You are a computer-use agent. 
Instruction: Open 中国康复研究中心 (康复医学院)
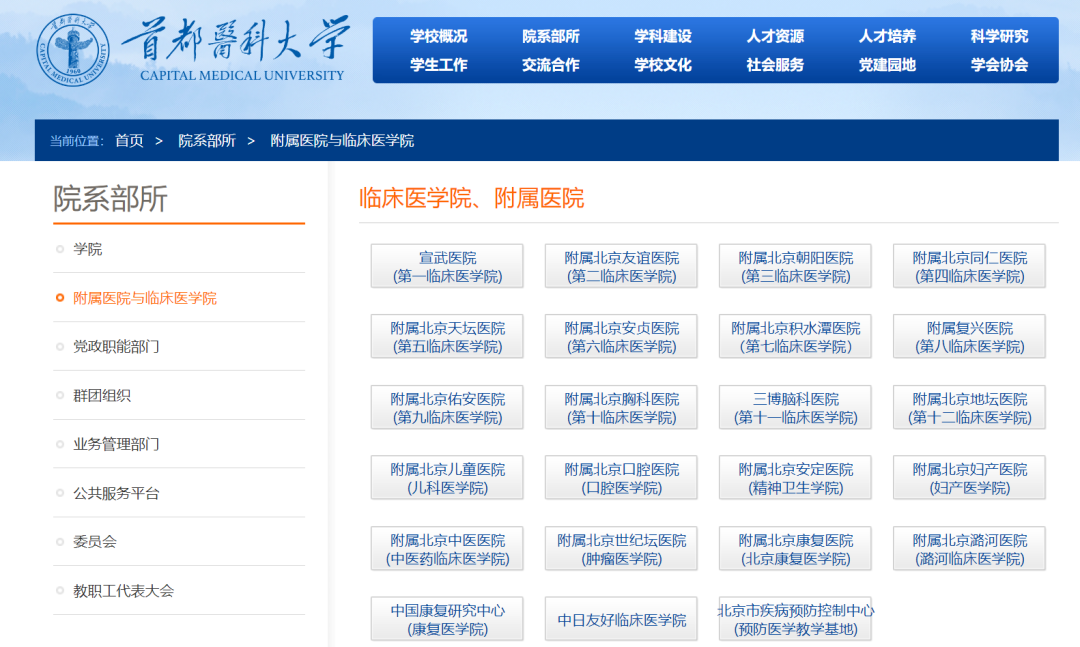[x=447, y=619]
